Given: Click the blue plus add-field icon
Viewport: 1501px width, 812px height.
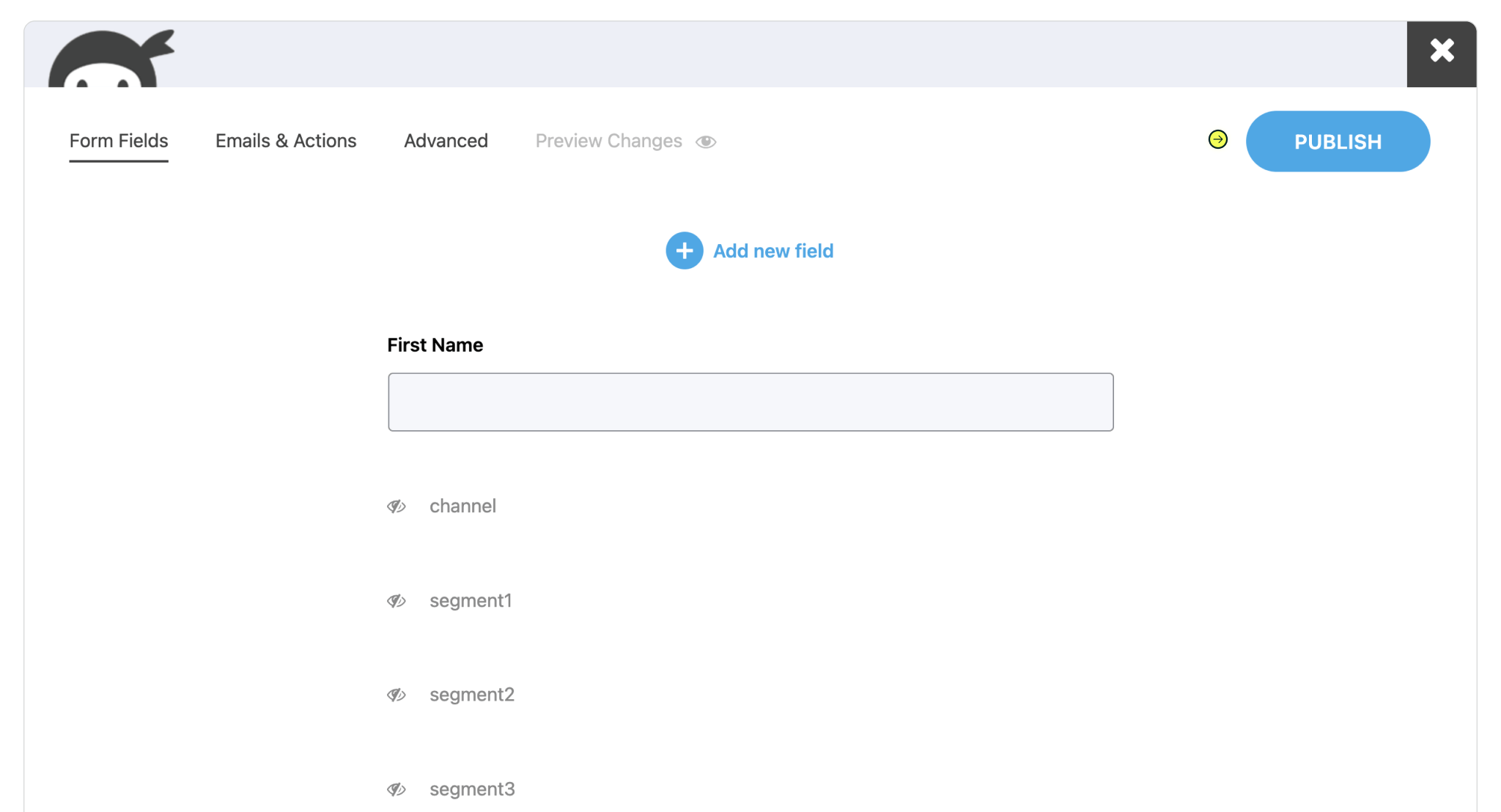Looking at the screenshot, I should [x=684, y=251].
